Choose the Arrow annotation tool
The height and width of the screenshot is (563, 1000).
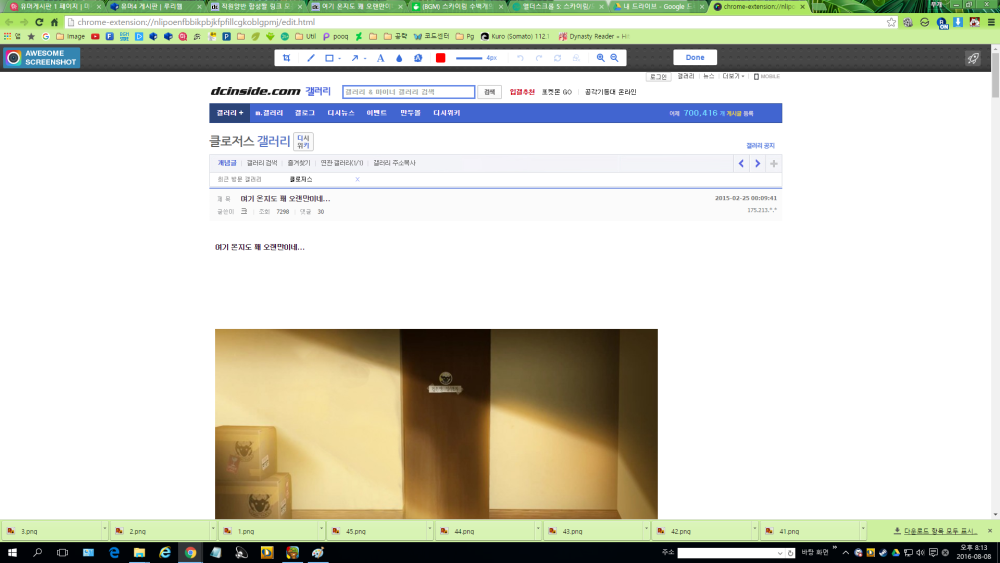(354, 58)
